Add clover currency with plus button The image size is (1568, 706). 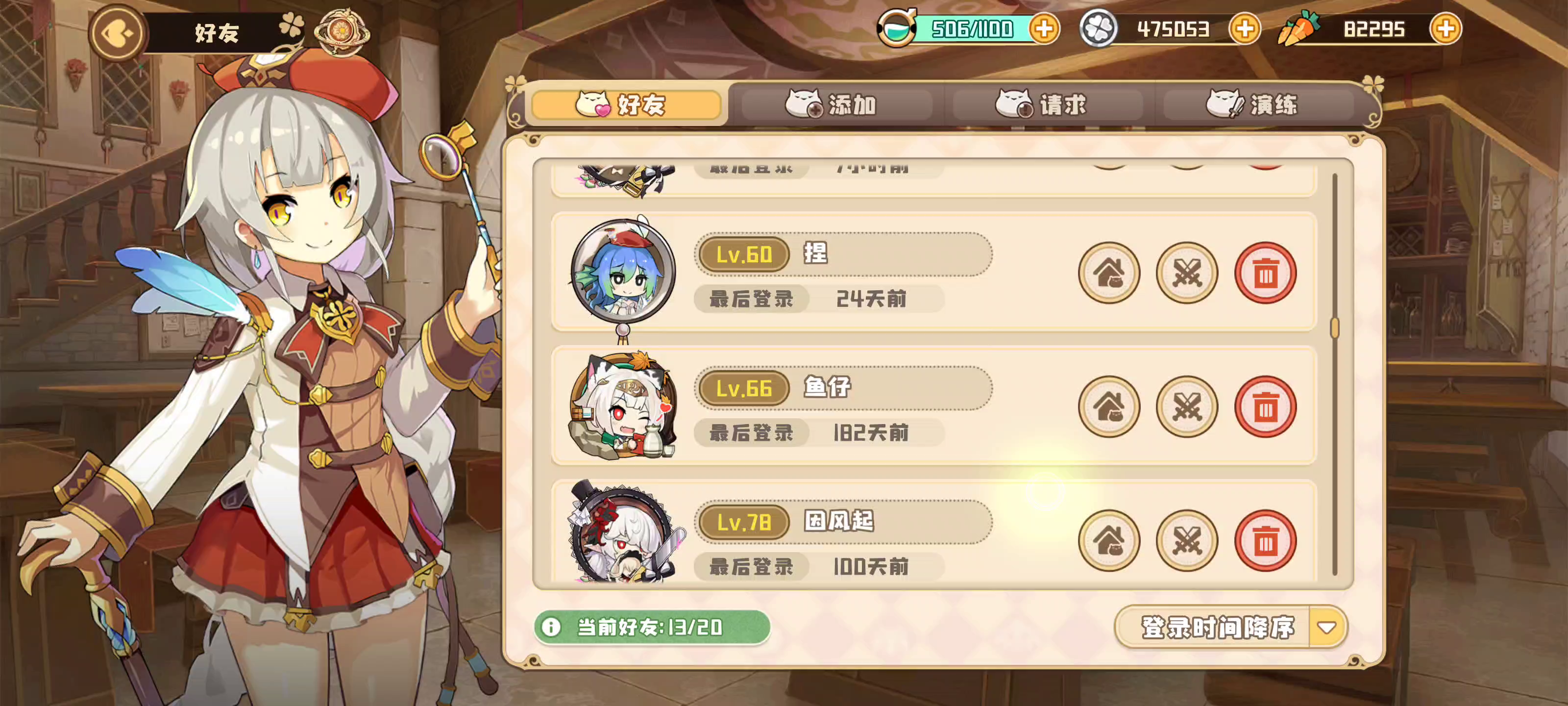coord(1244,28)
